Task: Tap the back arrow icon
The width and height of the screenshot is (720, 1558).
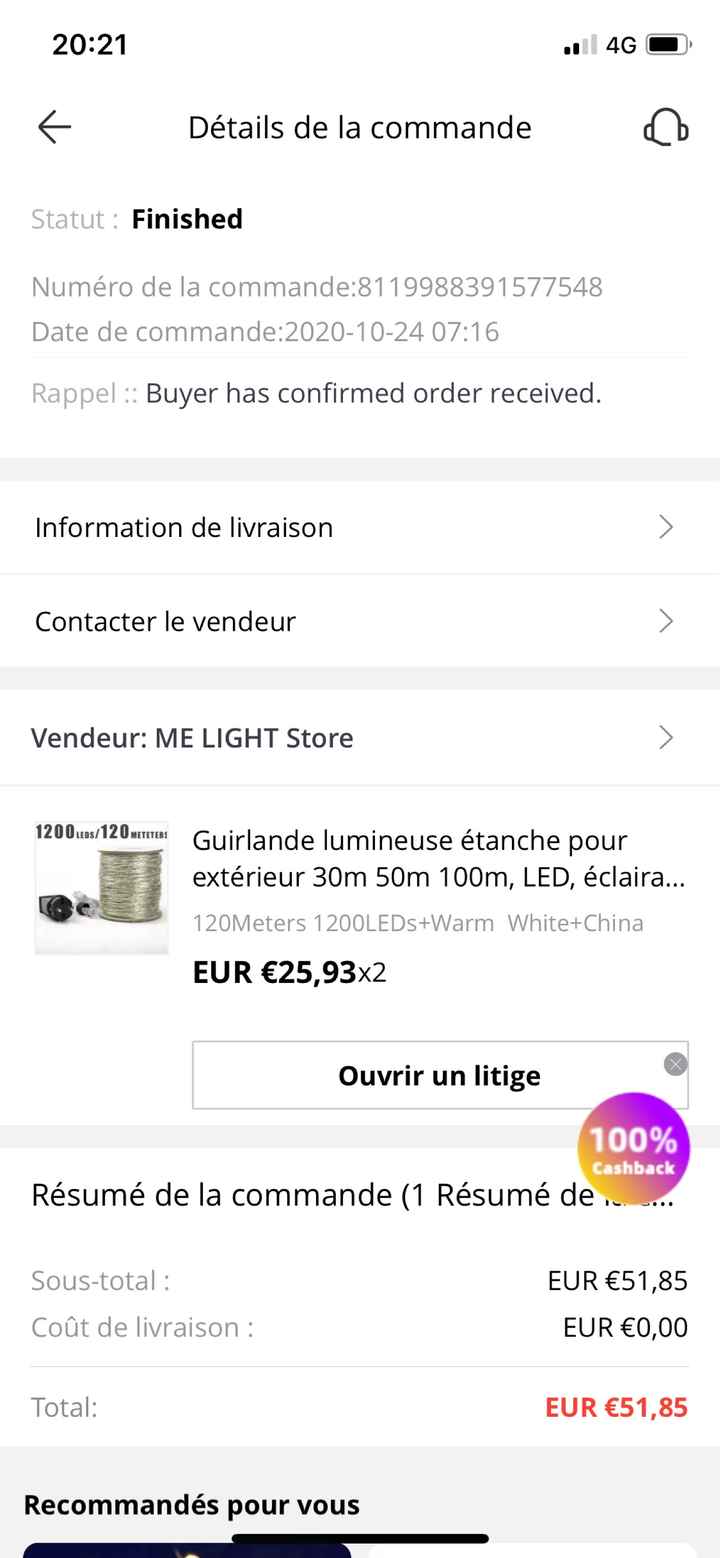Action: tap(55, 127)
